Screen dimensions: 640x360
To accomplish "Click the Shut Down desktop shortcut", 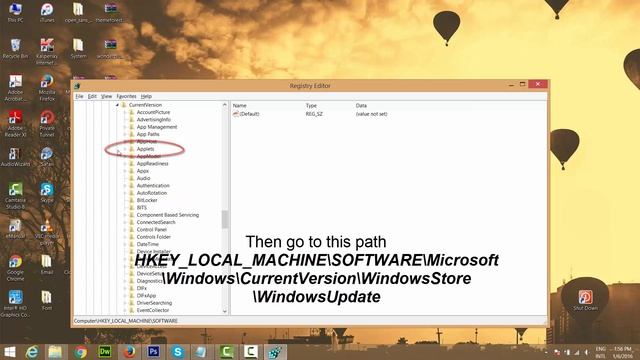I will click(585, 300).
